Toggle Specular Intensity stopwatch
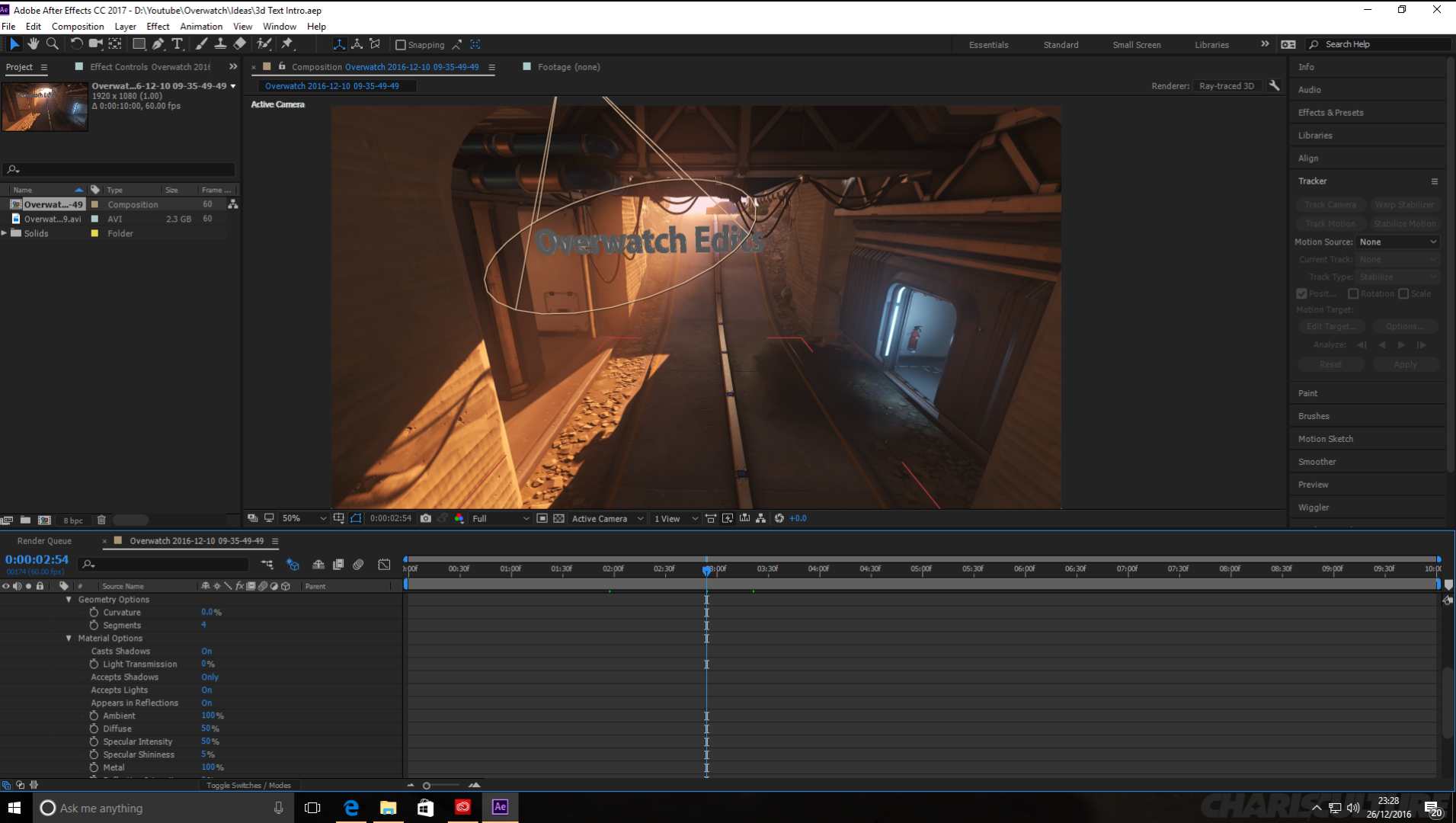 94,741
